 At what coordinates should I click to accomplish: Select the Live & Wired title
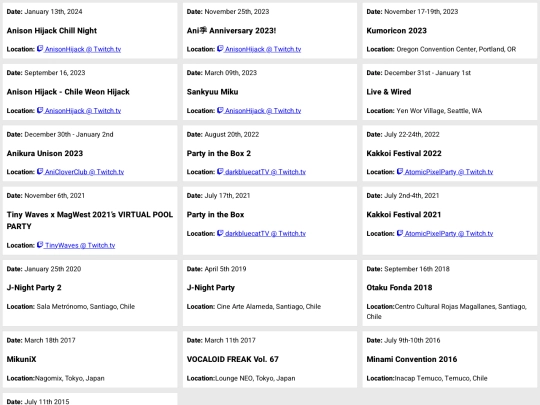click(x=389, y=92)
